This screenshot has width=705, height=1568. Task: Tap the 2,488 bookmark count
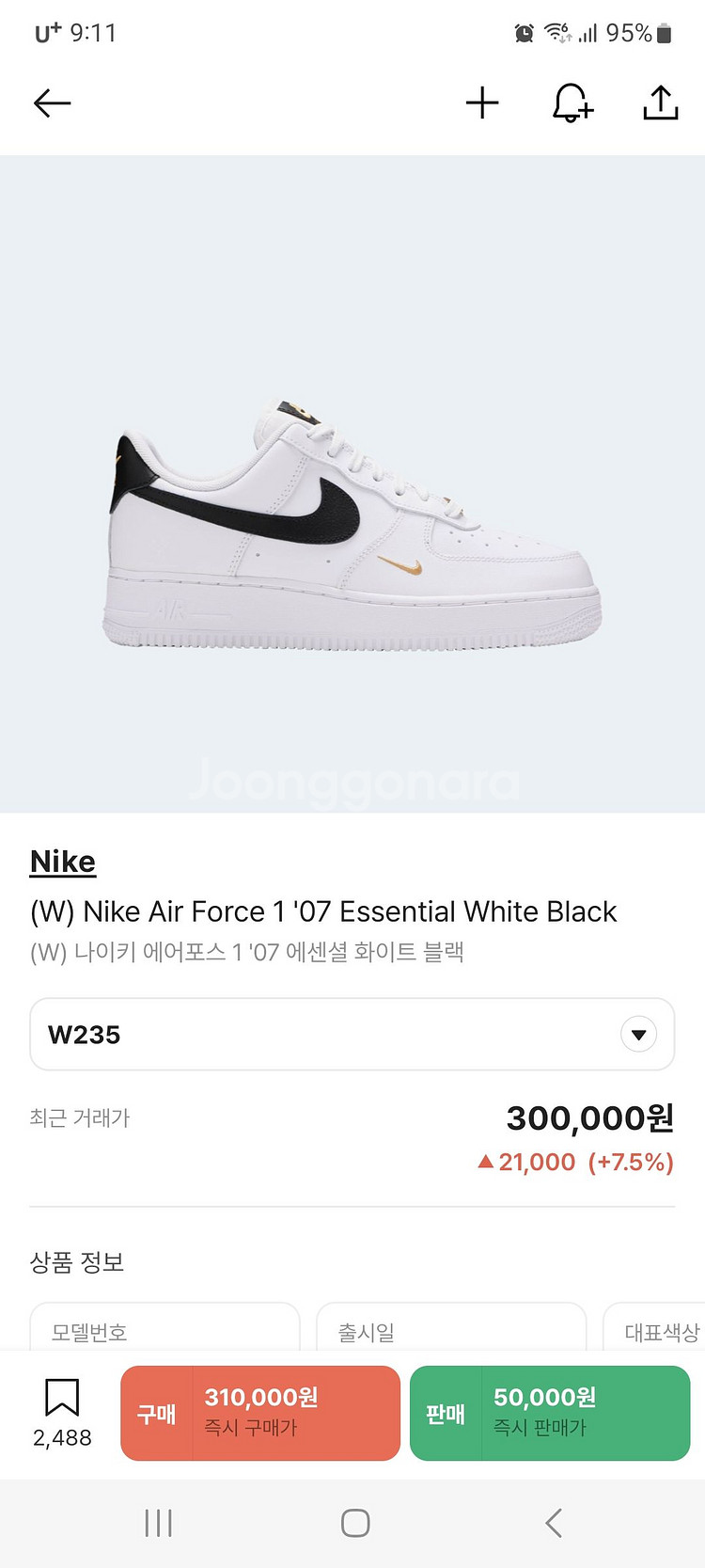[62, 1438]
